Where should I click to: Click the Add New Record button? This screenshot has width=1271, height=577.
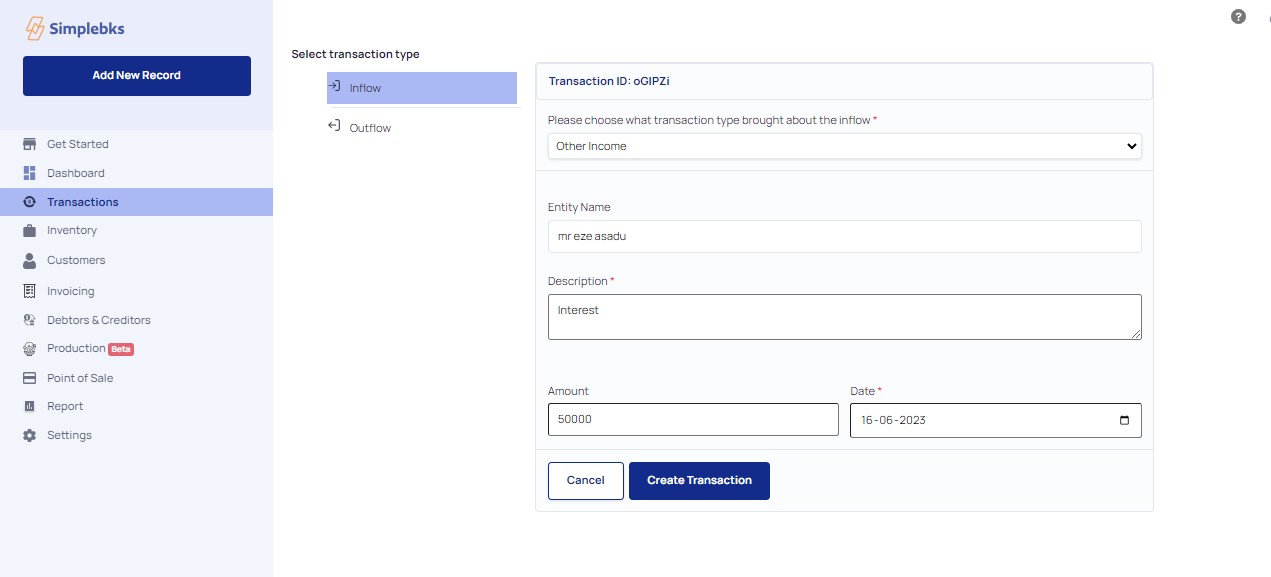[x=137, y=76]
